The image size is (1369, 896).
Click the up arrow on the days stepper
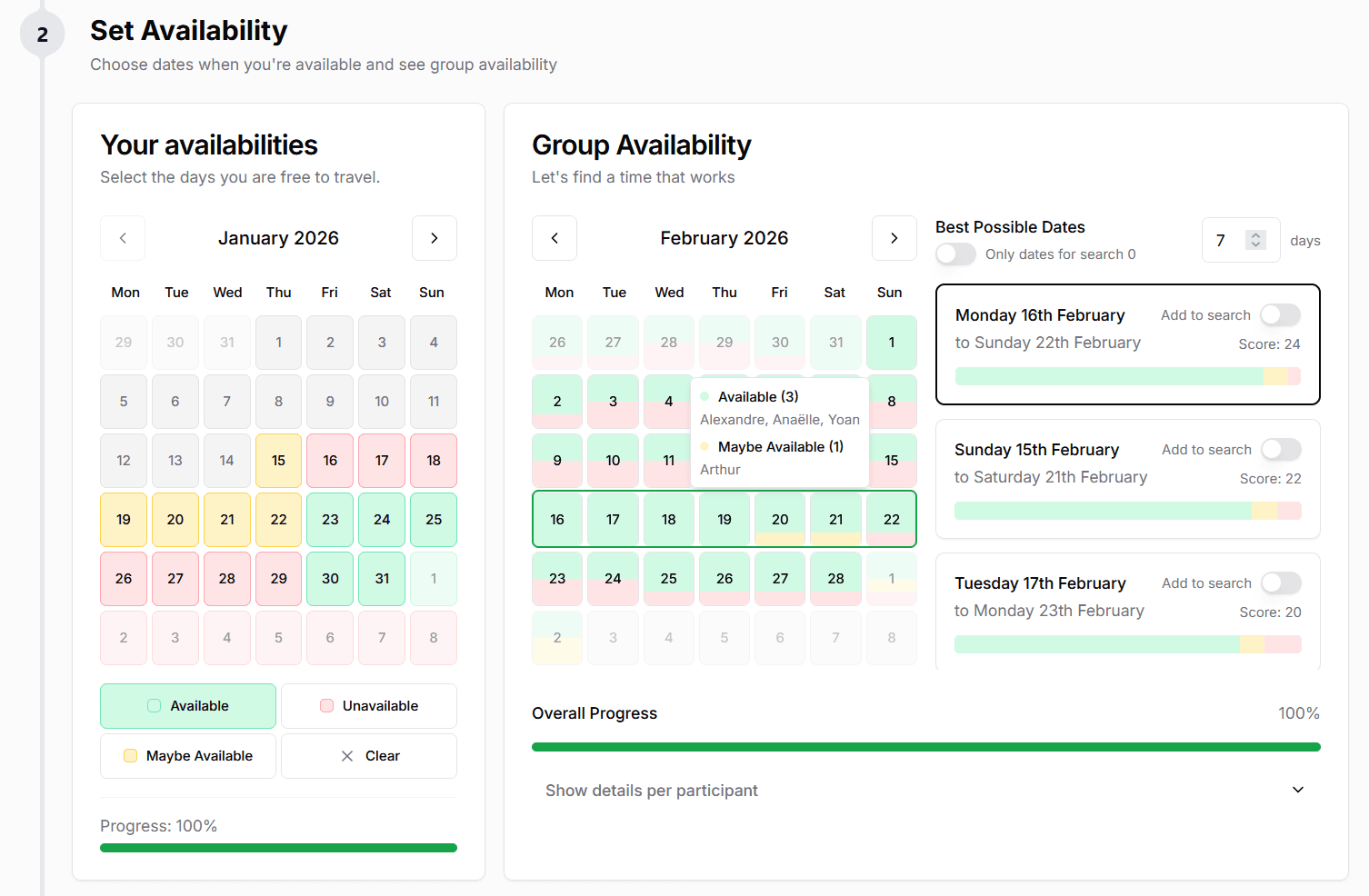[1256, 234]
